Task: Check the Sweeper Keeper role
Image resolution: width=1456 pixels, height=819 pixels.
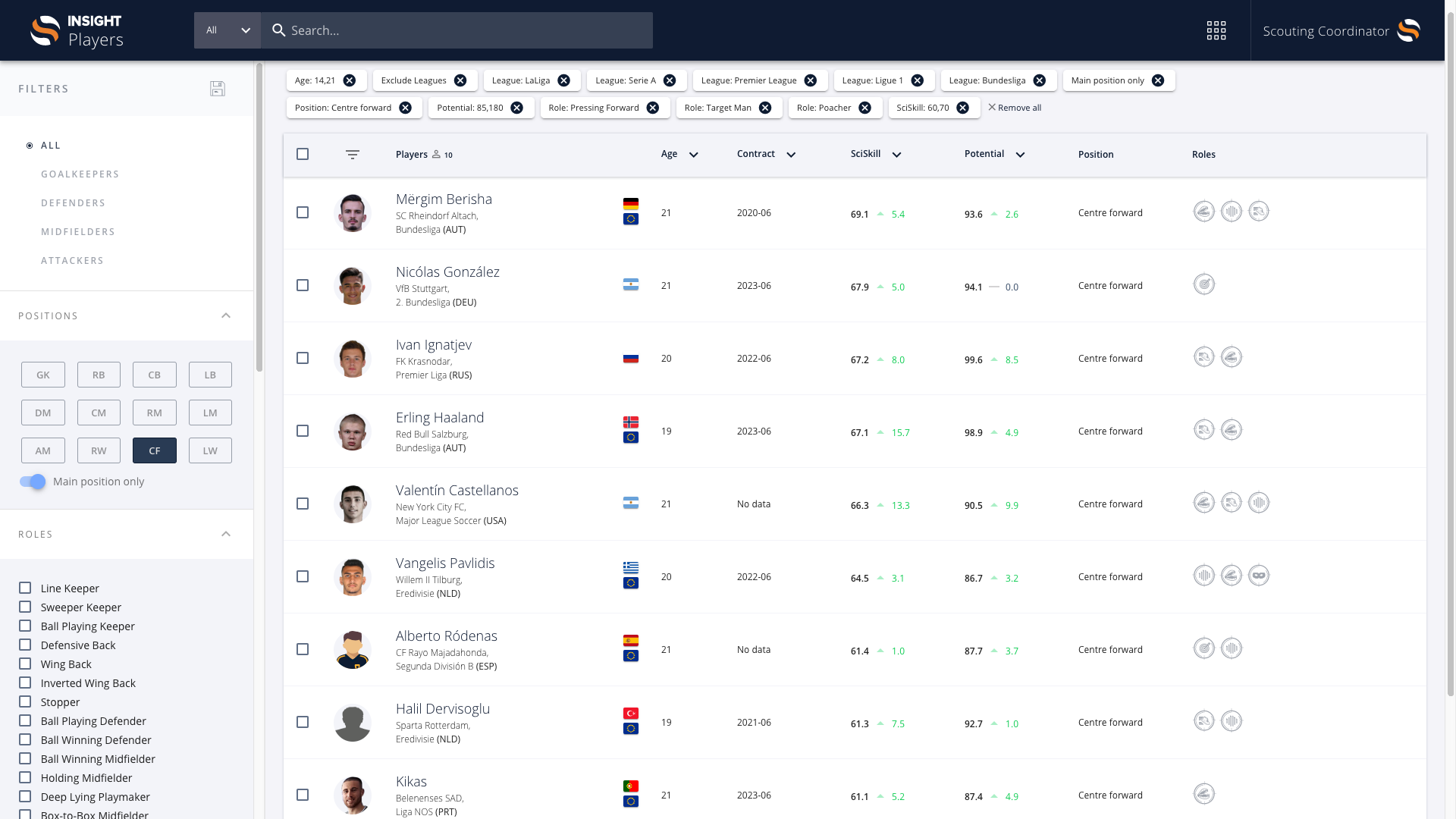Action: tap(25, 607)
